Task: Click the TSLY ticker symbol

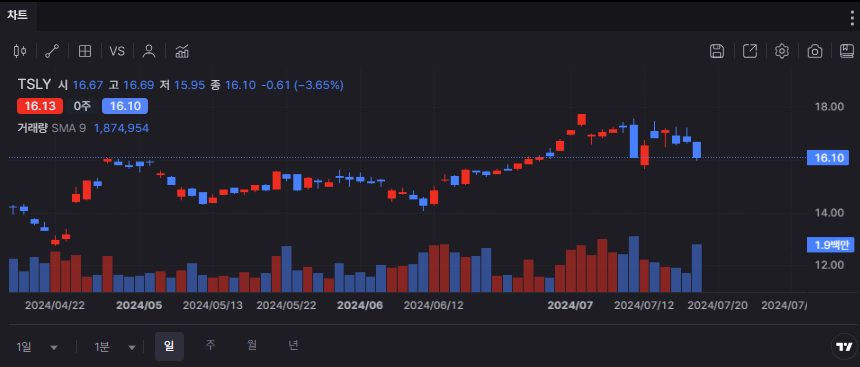Action: tap(35, 84)
